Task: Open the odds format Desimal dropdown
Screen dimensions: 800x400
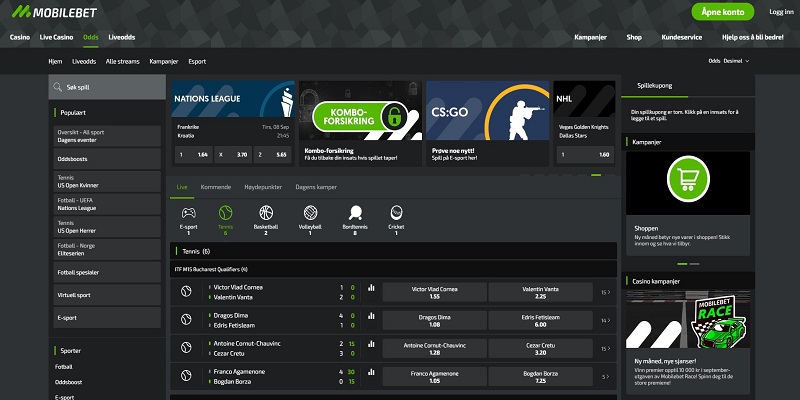Action: (736, 61)
